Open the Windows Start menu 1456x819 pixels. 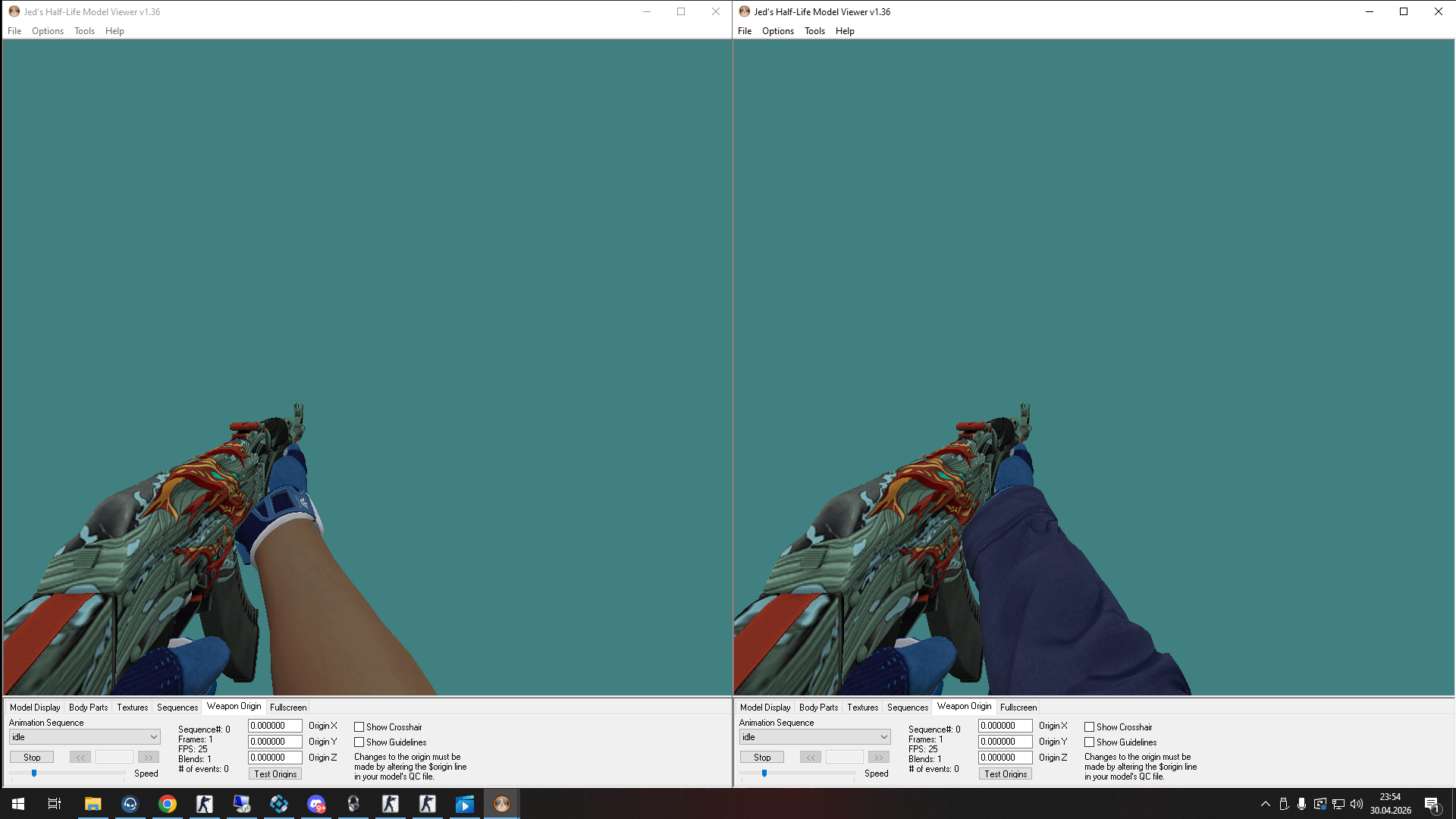(18, 804)
